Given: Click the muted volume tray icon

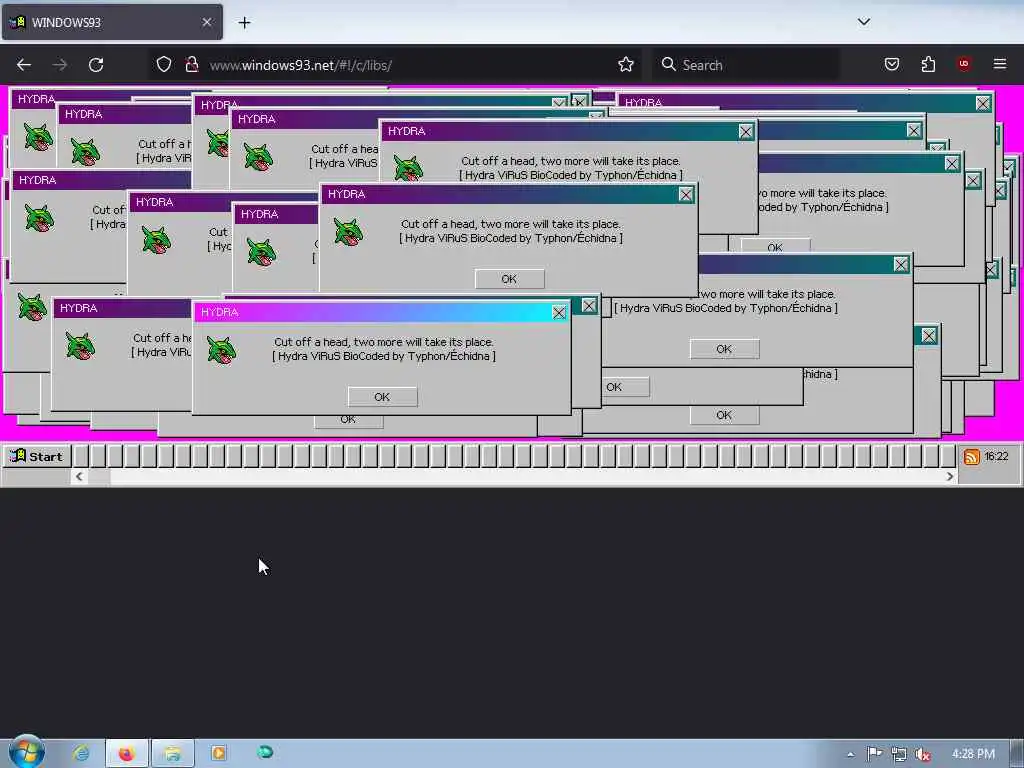Looking at the screenshot, I should [x=922, y=754].
